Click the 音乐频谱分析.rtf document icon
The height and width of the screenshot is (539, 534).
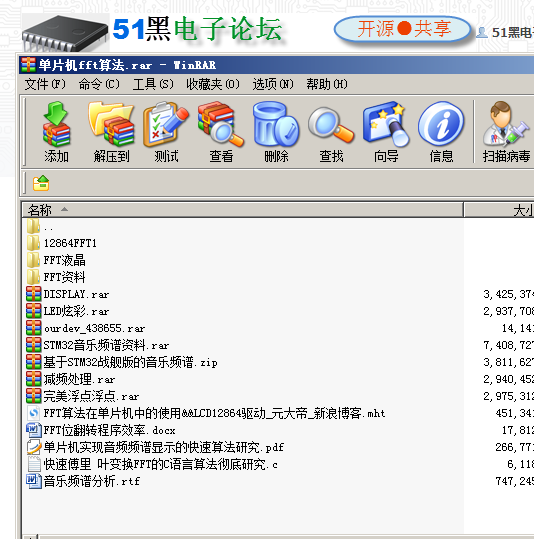coord(34,481)
